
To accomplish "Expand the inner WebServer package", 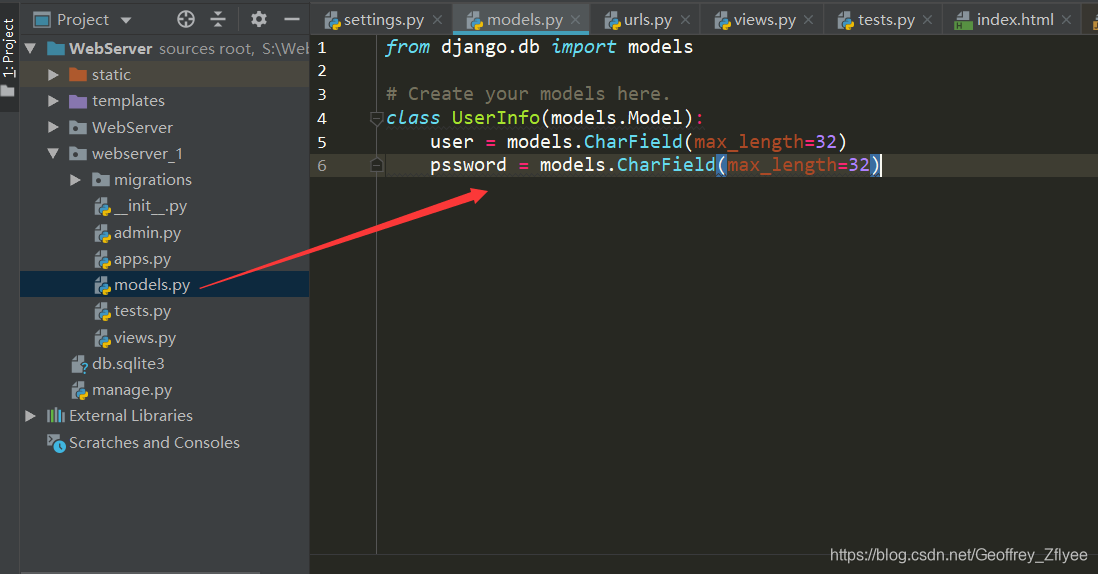I will 53,127.
